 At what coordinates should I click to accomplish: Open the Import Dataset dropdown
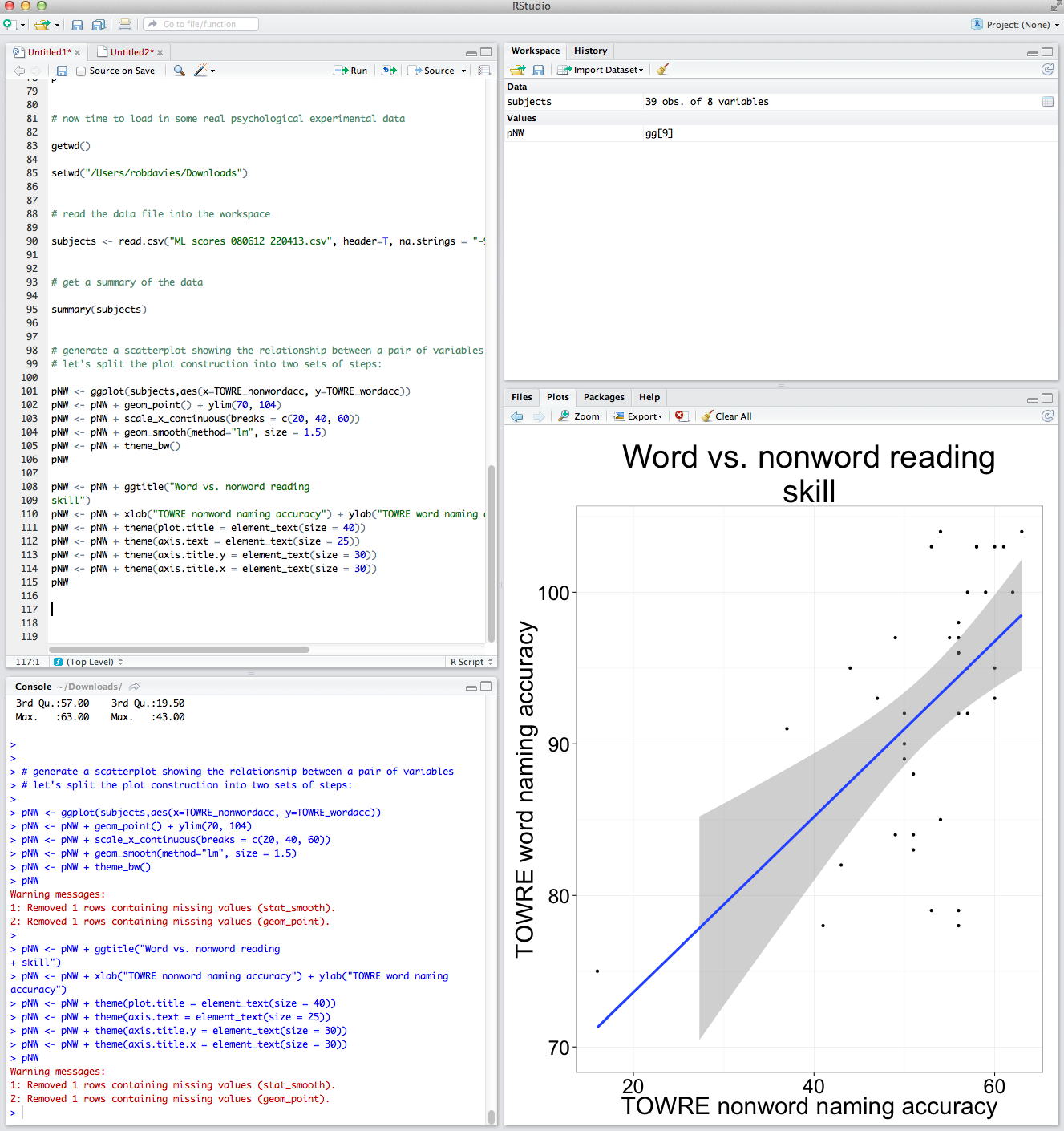601,70
